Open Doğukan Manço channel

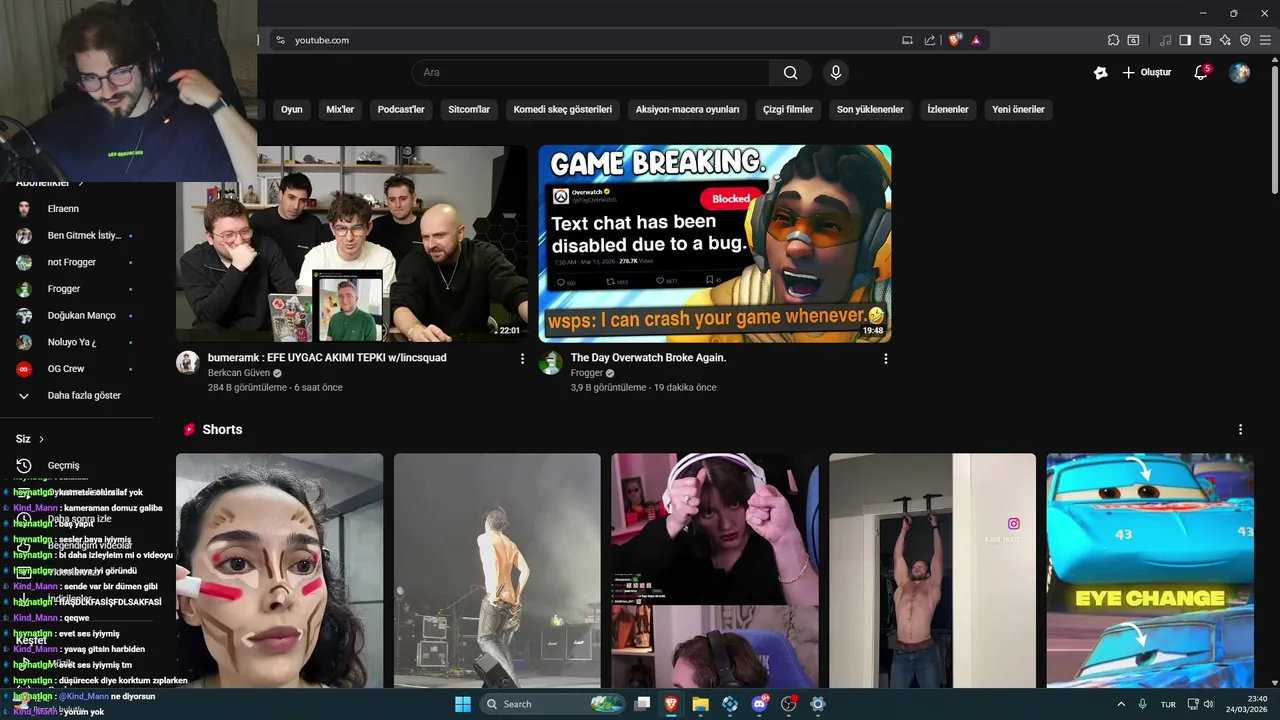tap(82, 315)
